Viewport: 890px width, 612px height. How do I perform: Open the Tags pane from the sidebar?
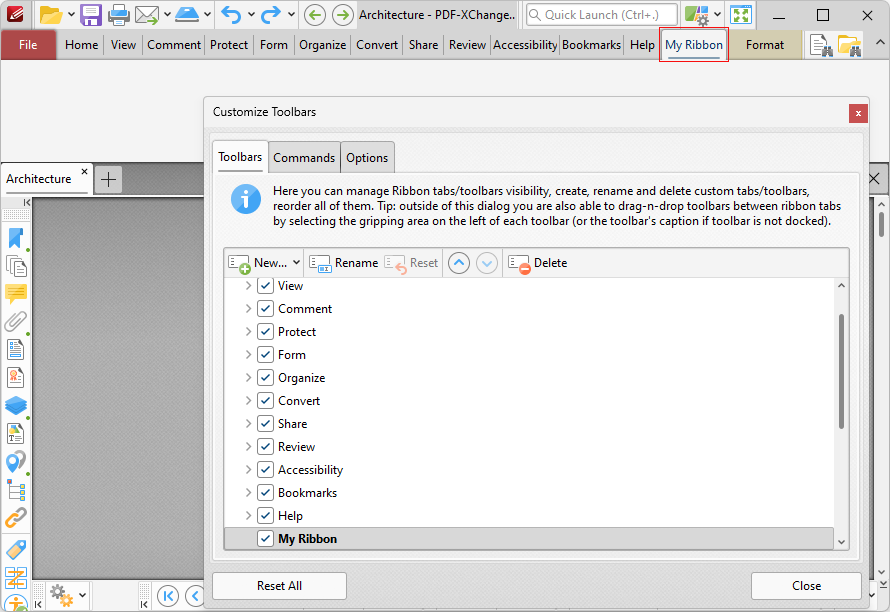(16, 550)
